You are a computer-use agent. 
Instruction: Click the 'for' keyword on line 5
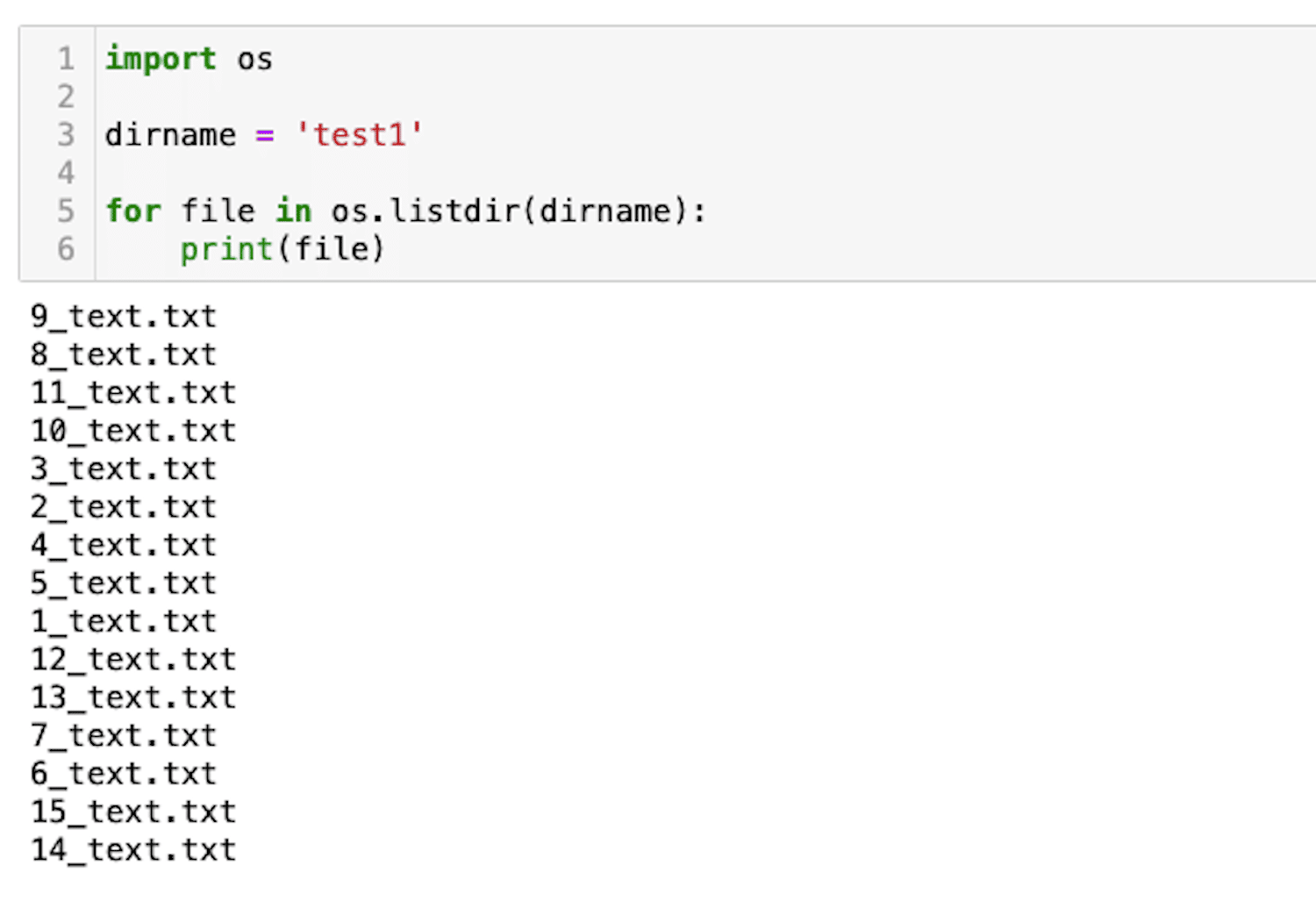coord(133,211)
